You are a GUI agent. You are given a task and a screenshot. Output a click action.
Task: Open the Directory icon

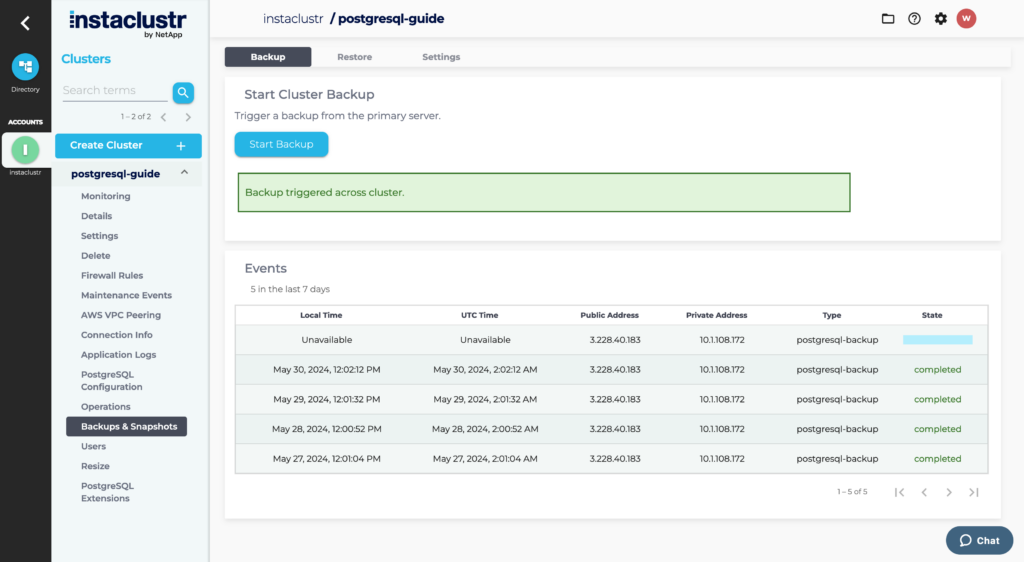[25, 67]
